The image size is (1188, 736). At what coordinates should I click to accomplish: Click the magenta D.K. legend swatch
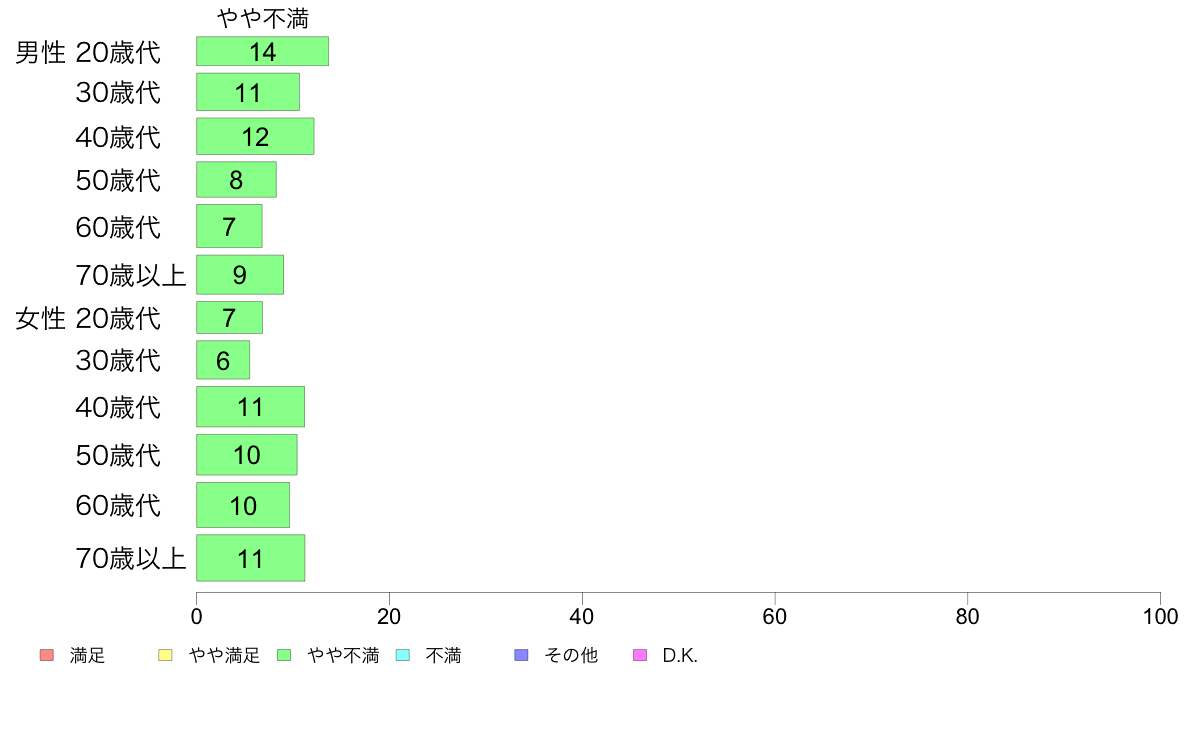(640, 655)
